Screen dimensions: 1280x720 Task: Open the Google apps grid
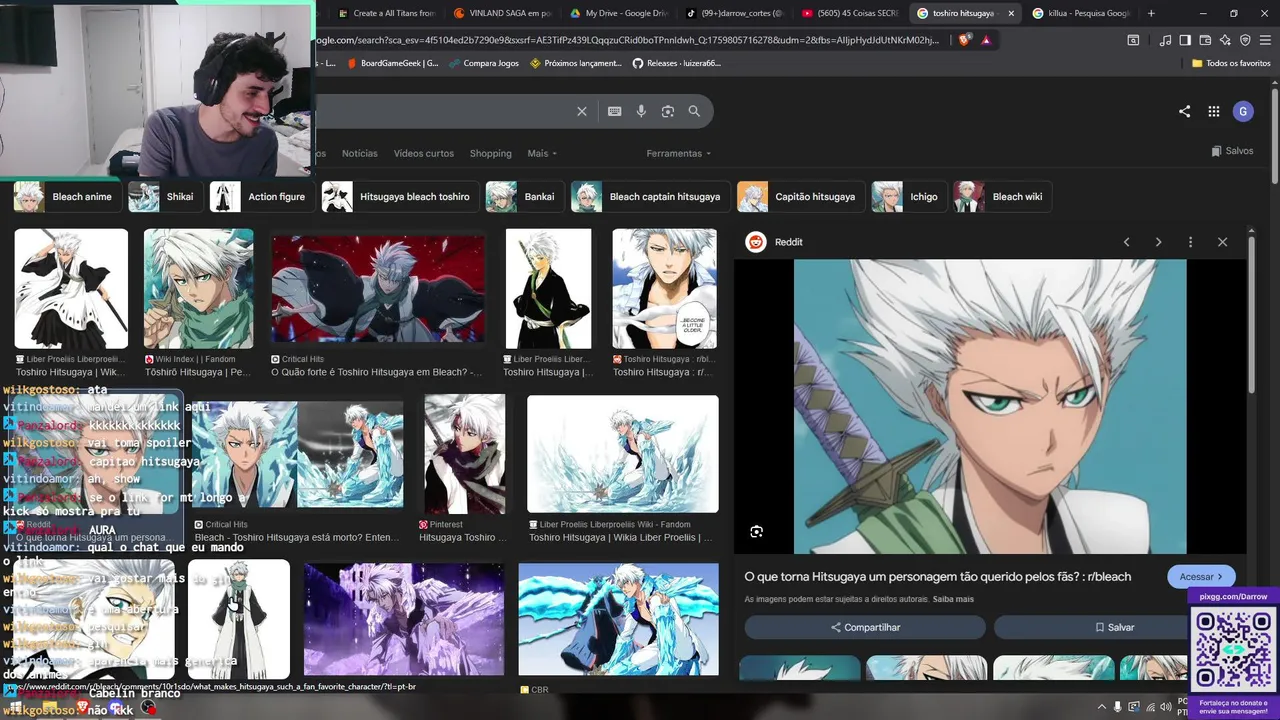(x=1214, y=111)
